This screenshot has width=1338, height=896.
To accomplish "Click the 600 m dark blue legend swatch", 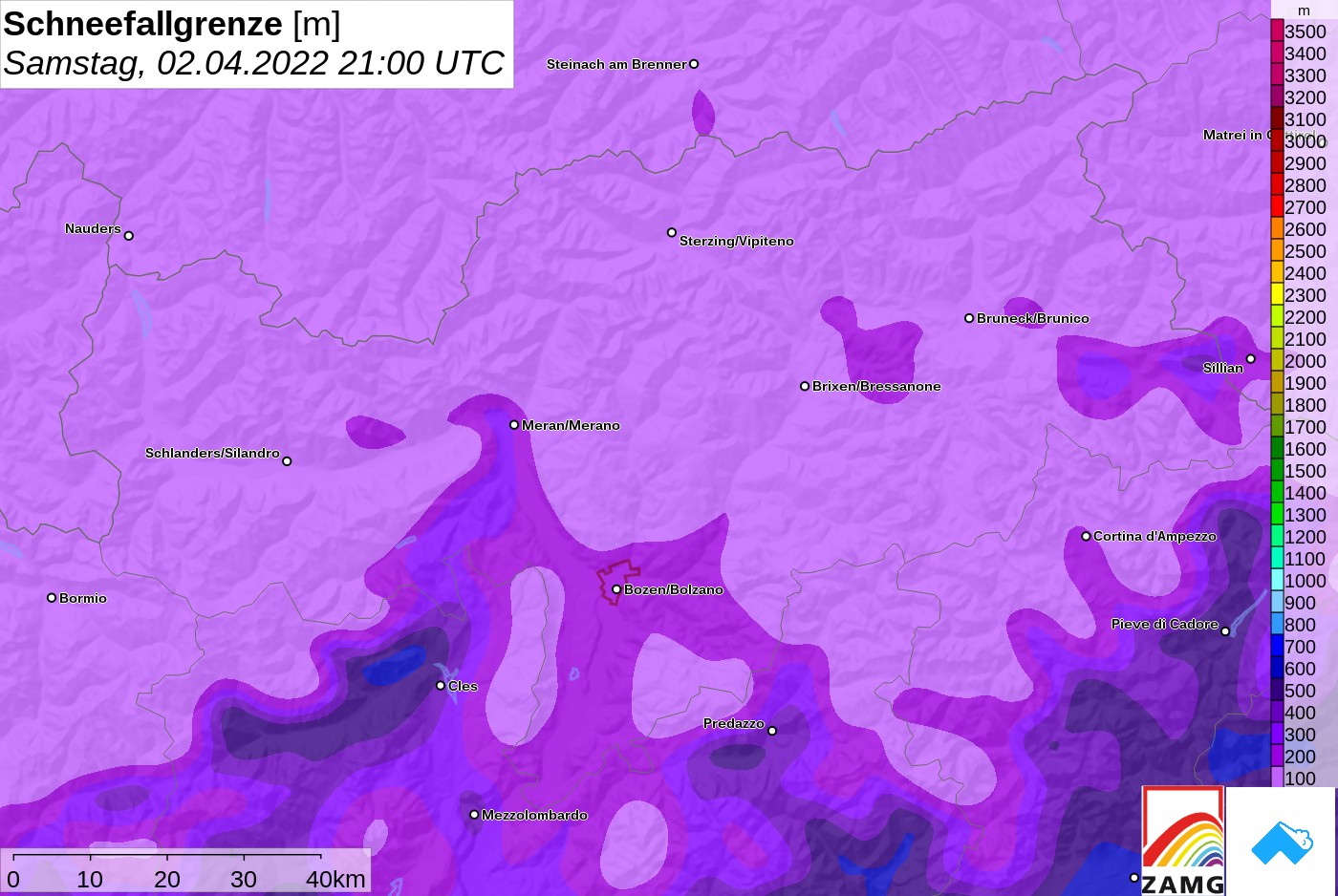I will click(x=1277, y=669).
